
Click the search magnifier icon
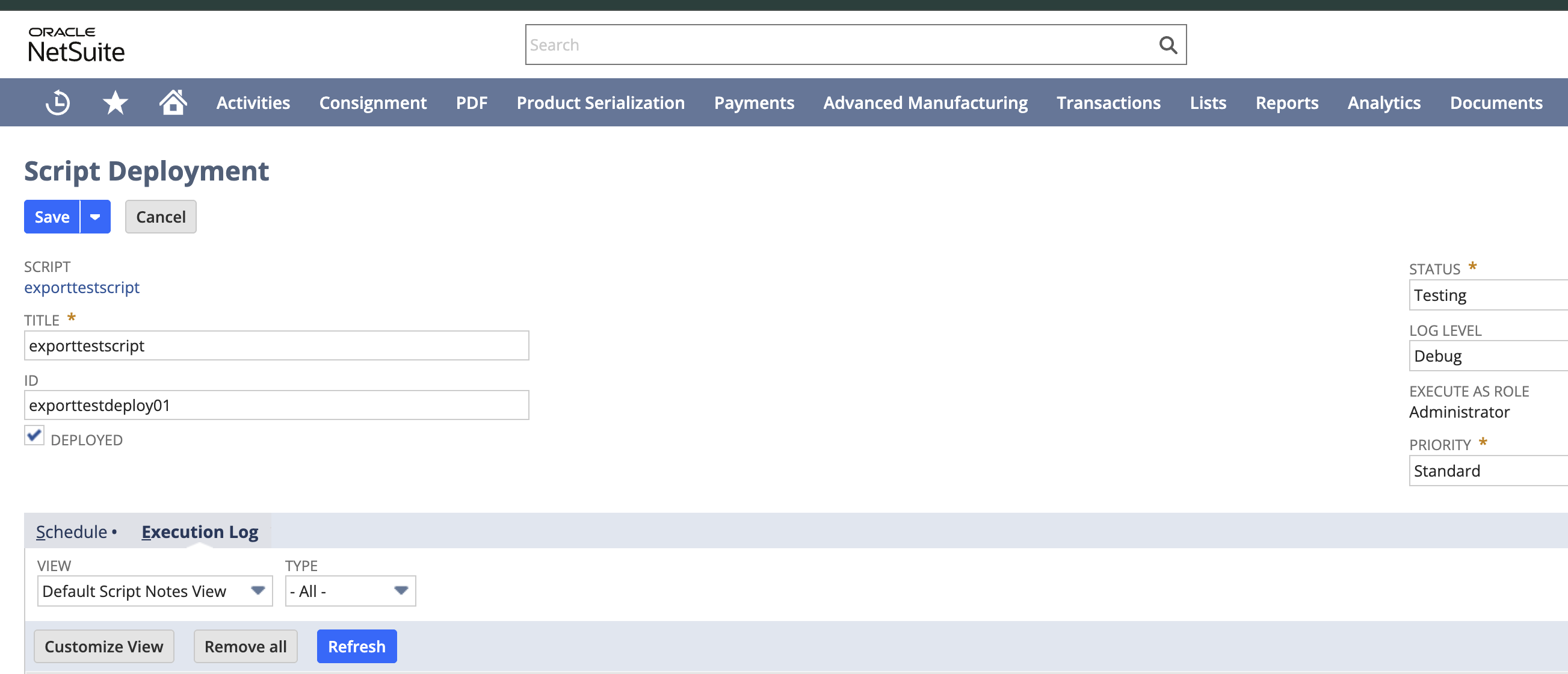1167,45
